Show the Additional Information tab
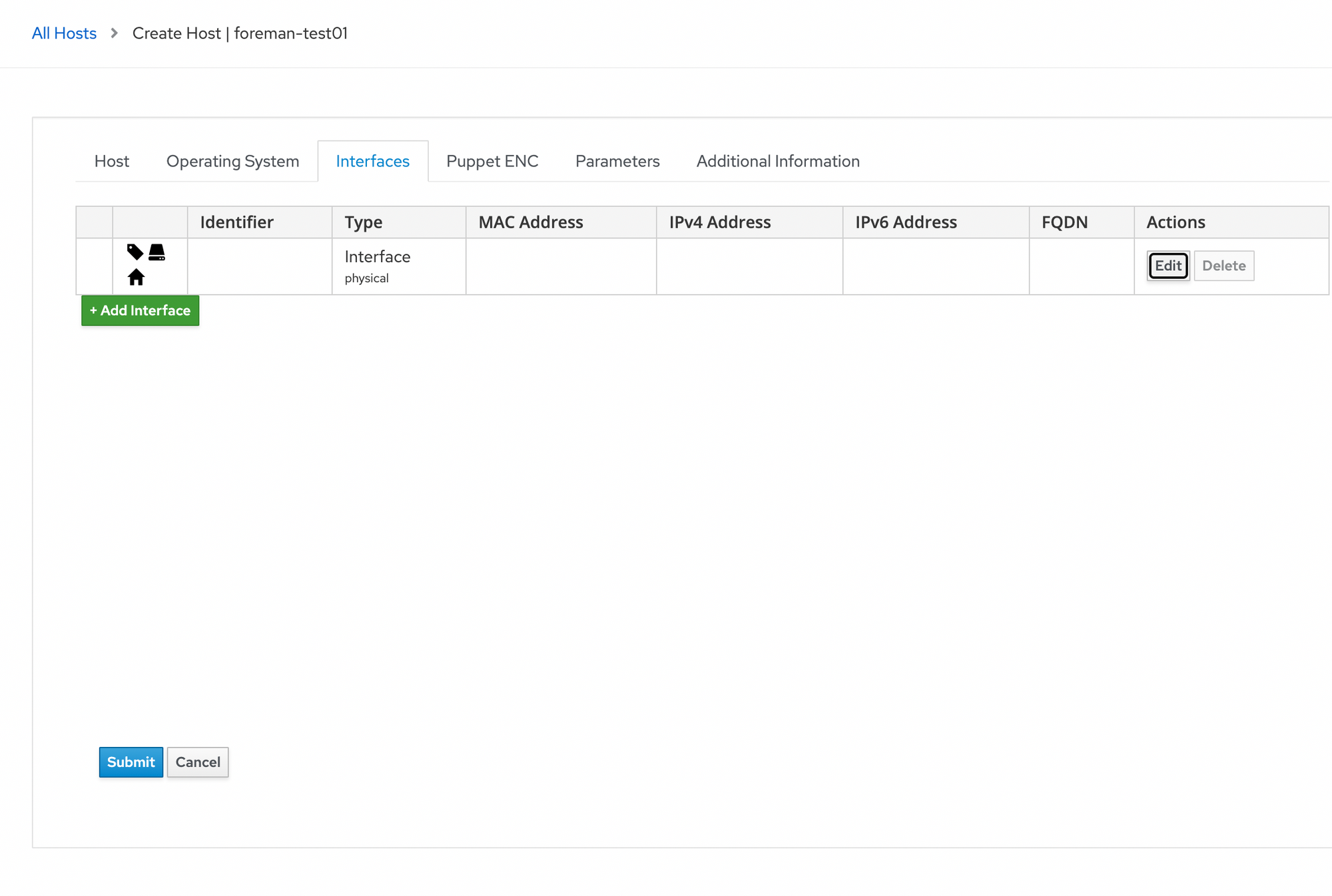1332x896 pixels. point(777,161)
